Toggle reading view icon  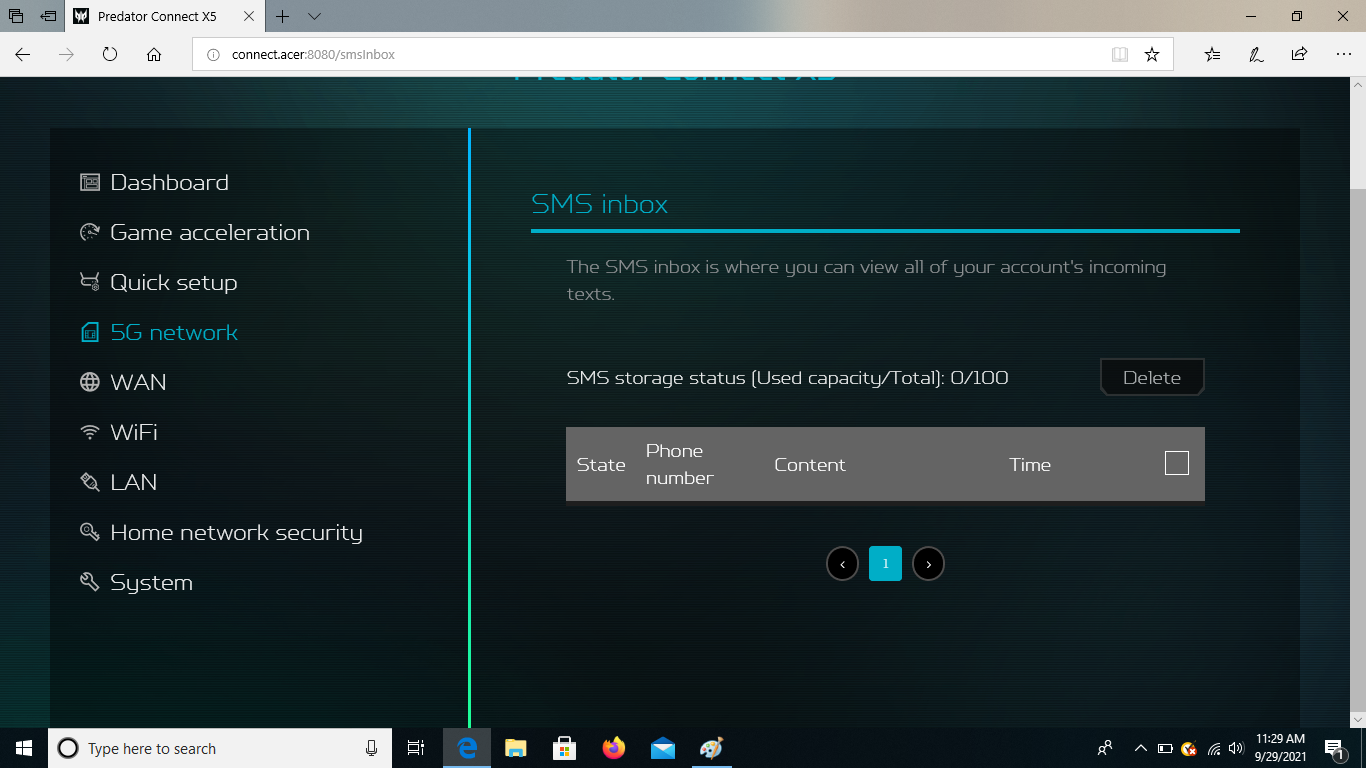coord(1120,55)
